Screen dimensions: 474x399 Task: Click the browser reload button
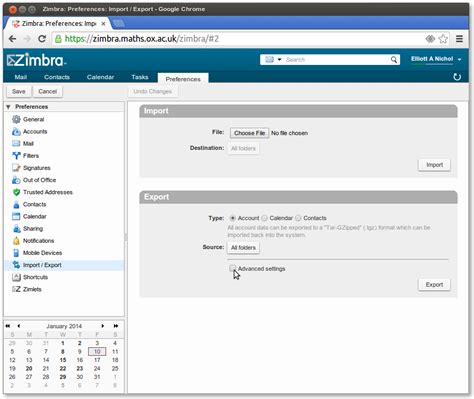[42, 39]
